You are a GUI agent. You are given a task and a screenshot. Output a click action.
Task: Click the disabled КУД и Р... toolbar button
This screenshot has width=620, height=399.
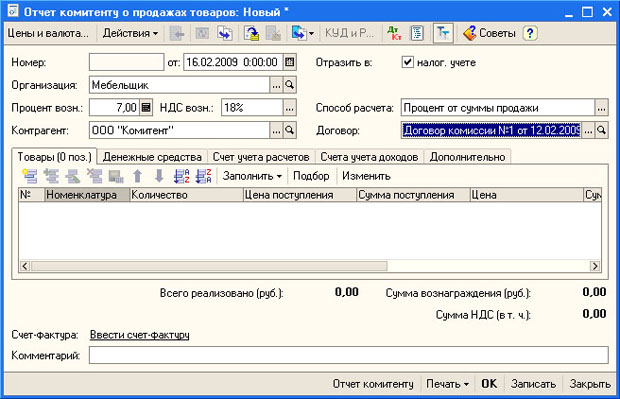coord(349,33)
